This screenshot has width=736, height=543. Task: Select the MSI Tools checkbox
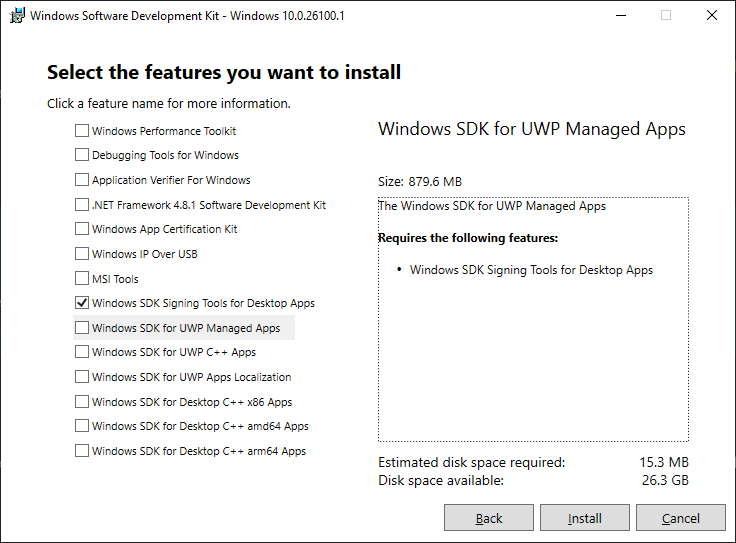pyautogui.click(x=82, y=279)
